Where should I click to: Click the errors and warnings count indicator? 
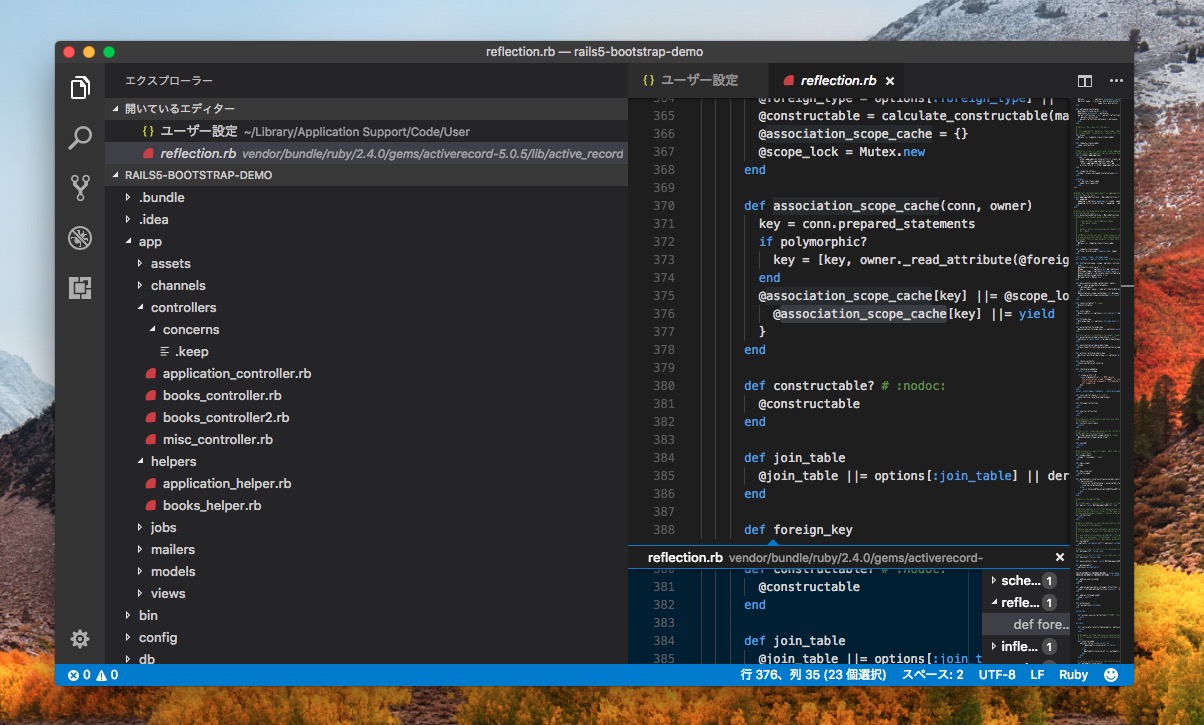click(x=93, y=675)
